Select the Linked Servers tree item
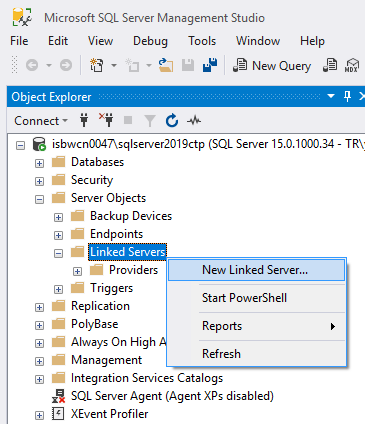This screenshot has width=365, height=424. pyautogui.click(x=128, y=252)
